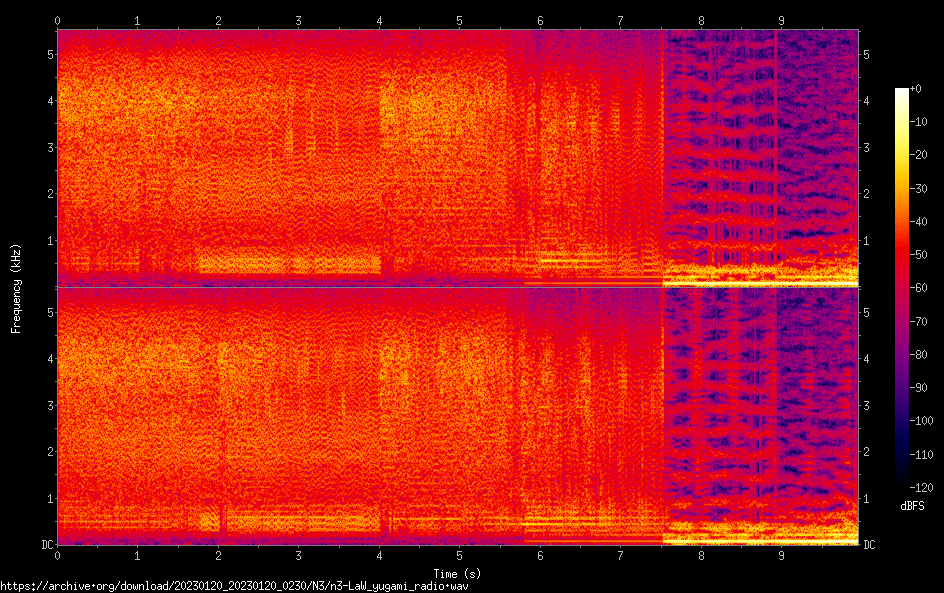Click the upper channel's 5 kHz left tick label
Screen dimensions: 944x593
(x=49, y=54)
